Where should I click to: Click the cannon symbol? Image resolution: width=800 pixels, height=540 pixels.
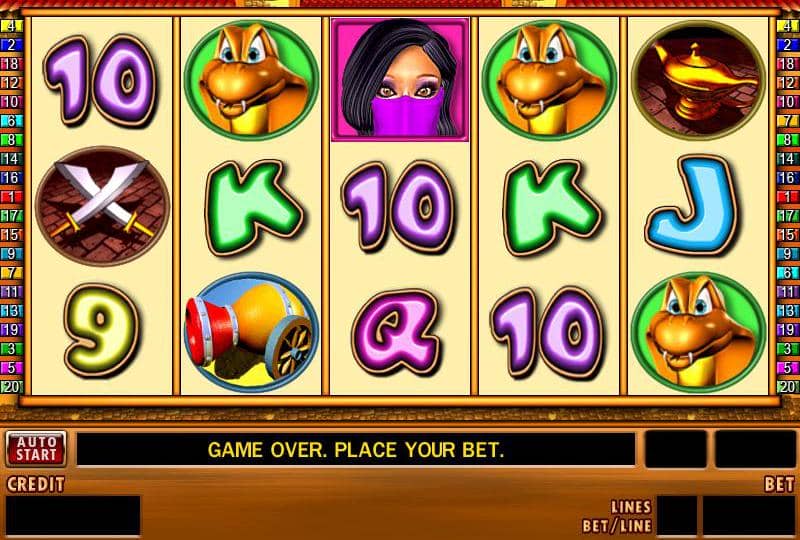click(252, 332)
